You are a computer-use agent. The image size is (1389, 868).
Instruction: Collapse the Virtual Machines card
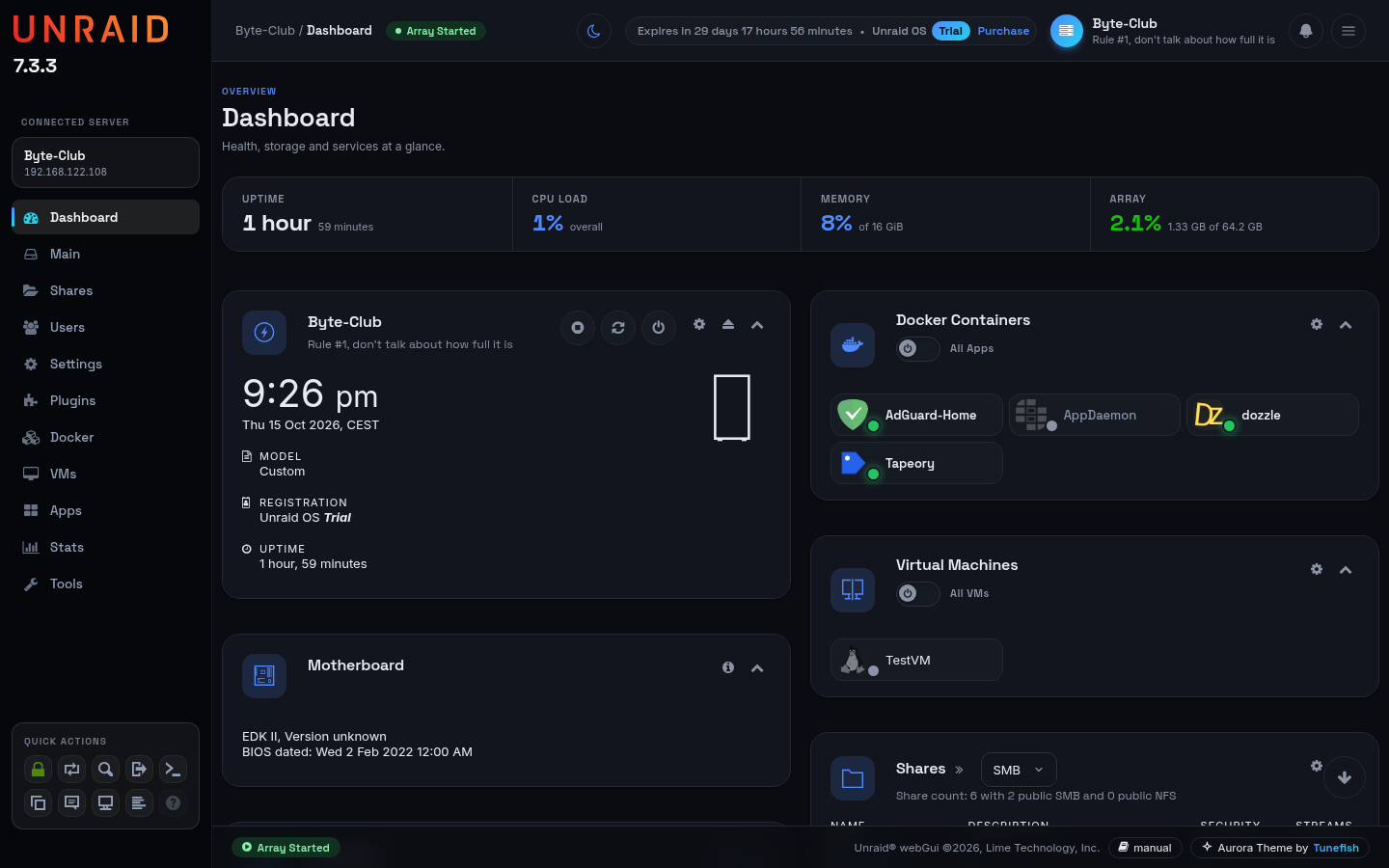(x=1346, y=570)
